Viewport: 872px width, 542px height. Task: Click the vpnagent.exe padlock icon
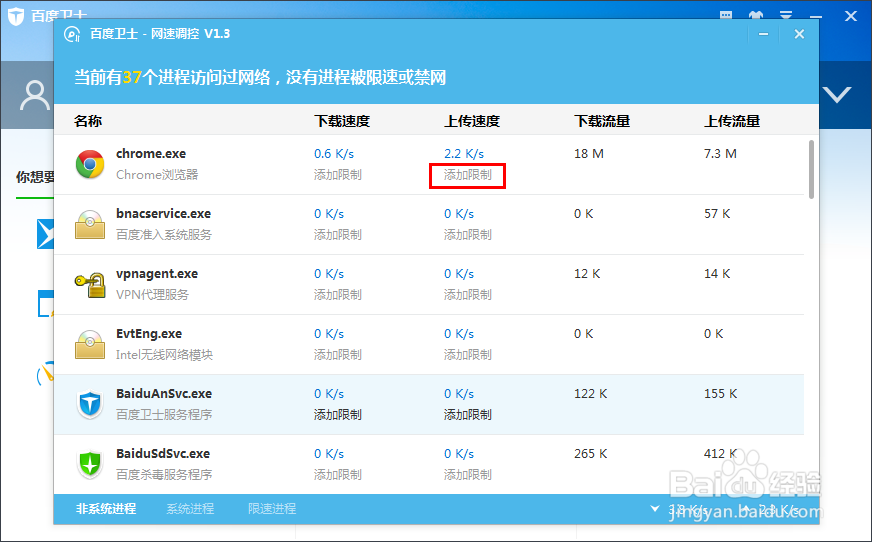click(90, 285)
